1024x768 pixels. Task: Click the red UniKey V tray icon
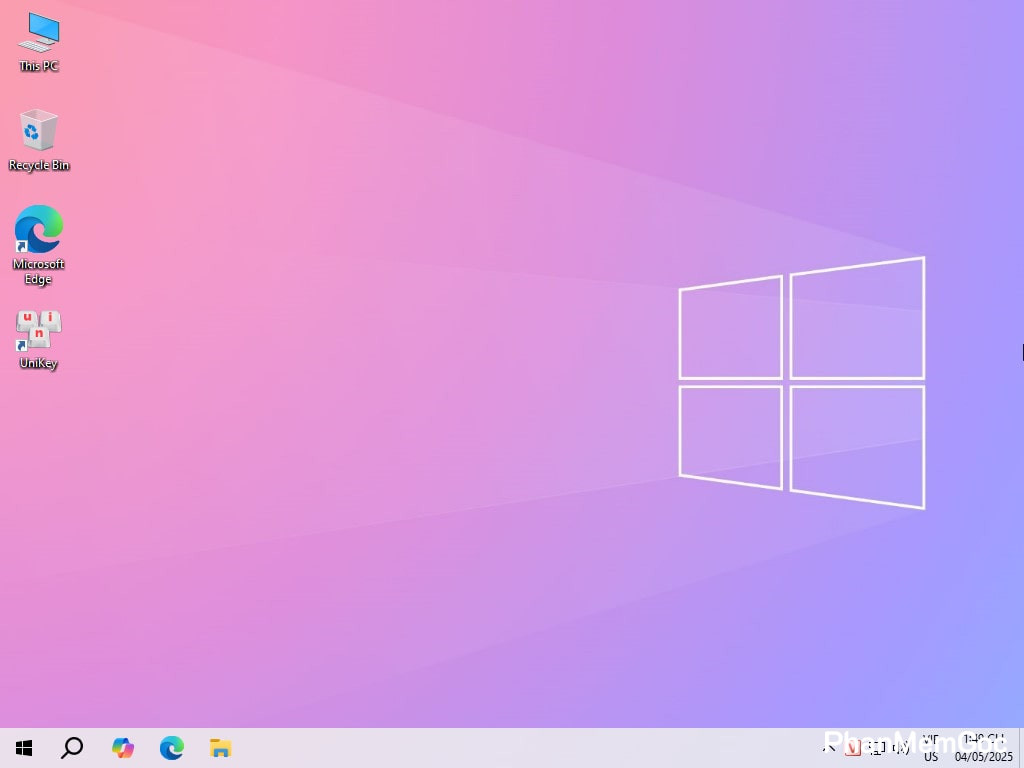[853, 748]
